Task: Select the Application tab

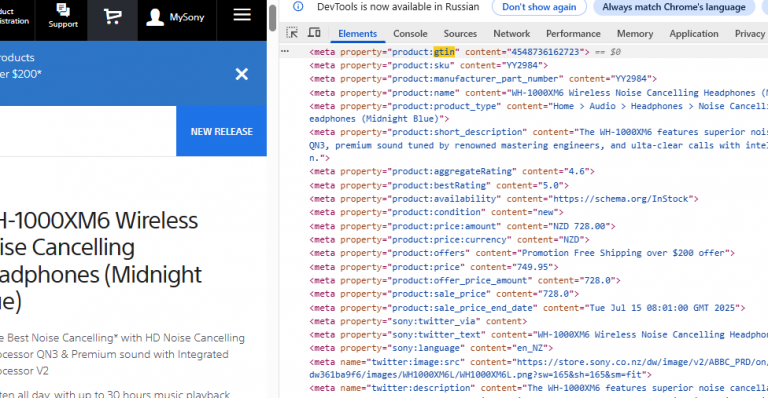Action: [x=694, y=33]
